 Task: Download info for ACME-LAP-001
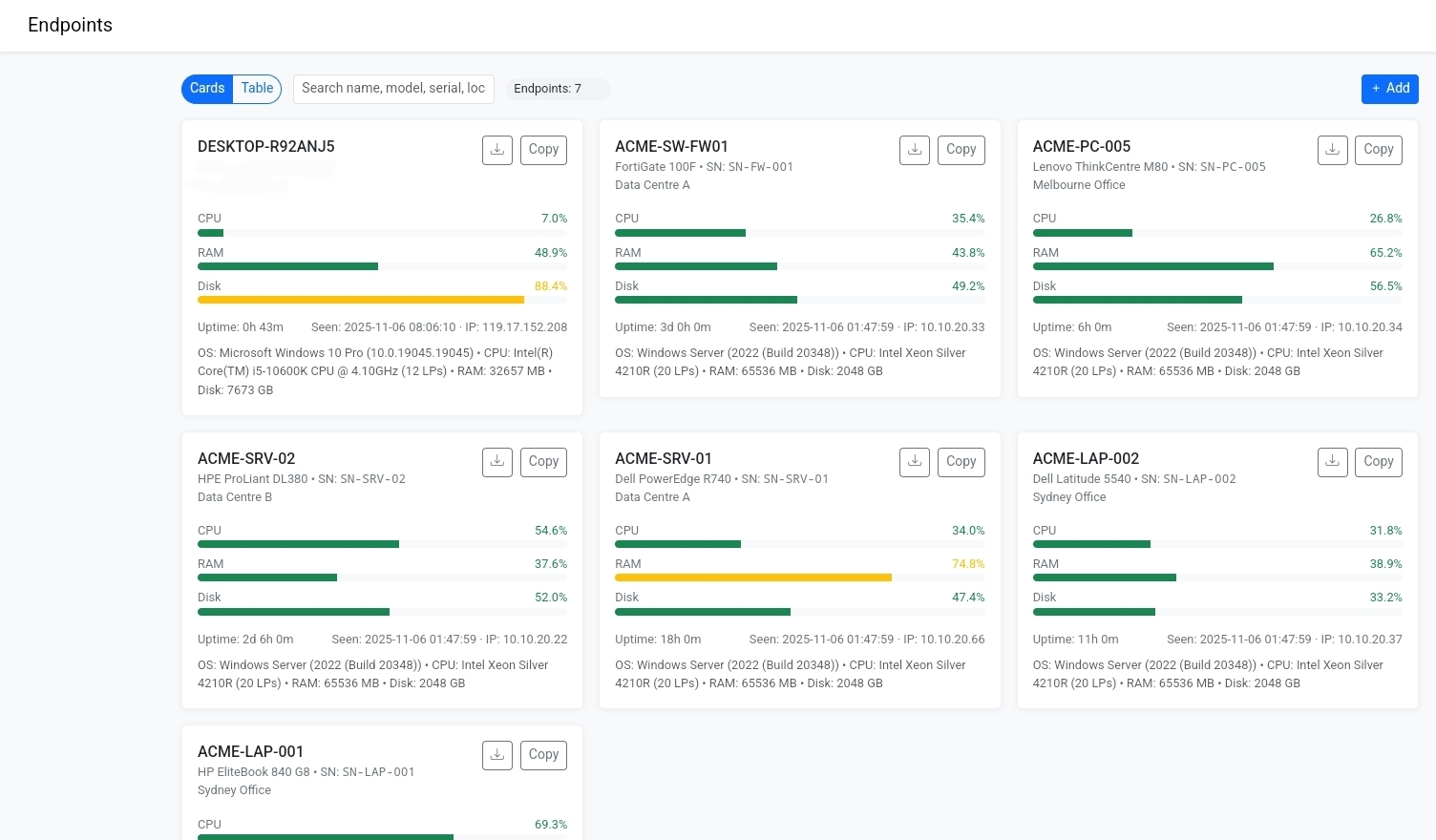(497, 755)
